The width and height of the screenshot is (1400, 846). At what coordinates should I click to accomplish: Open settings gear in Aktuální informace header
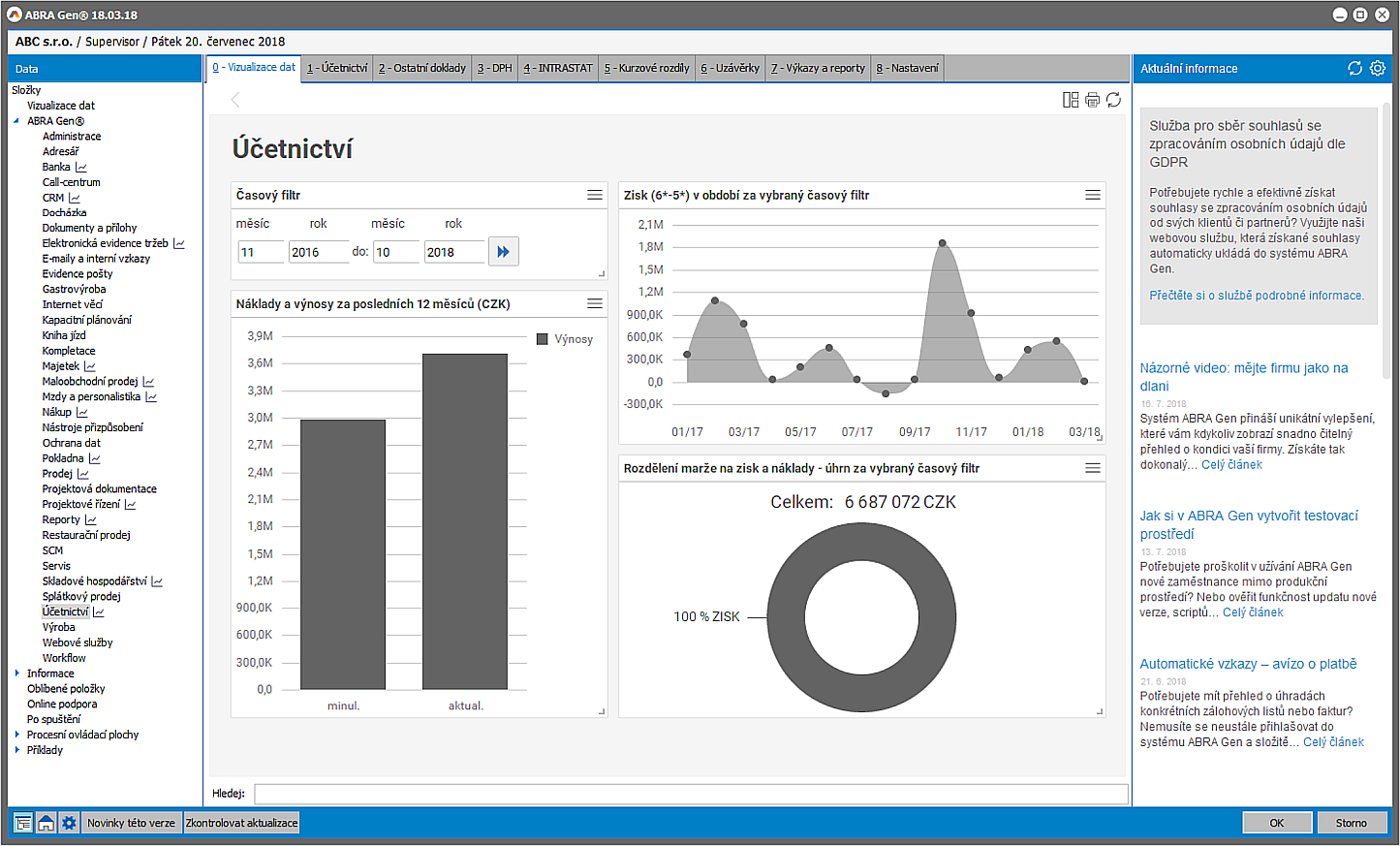tap(1378, 69)
